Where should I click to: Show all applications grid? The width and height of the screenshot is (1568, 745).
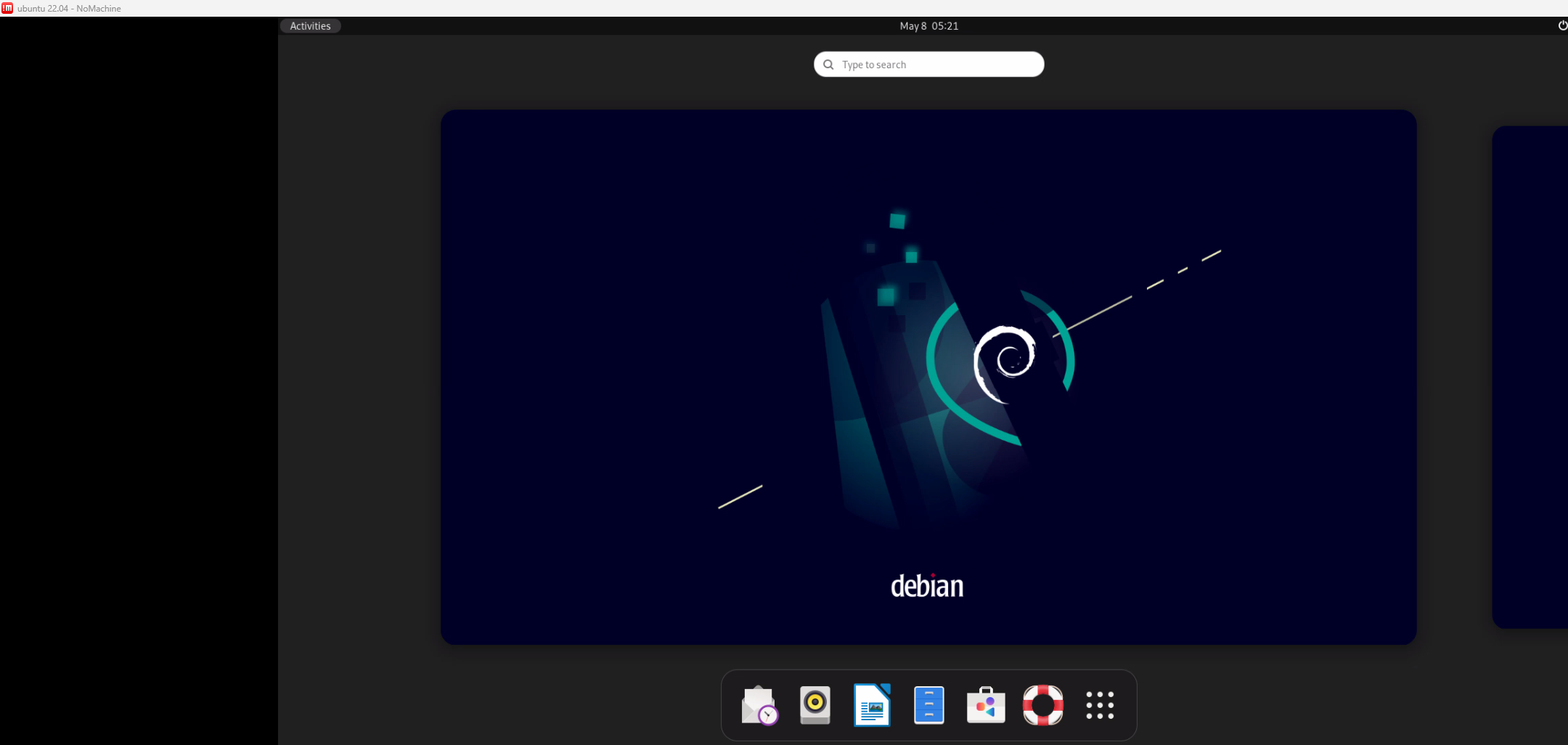click(x=1100, y=705)
